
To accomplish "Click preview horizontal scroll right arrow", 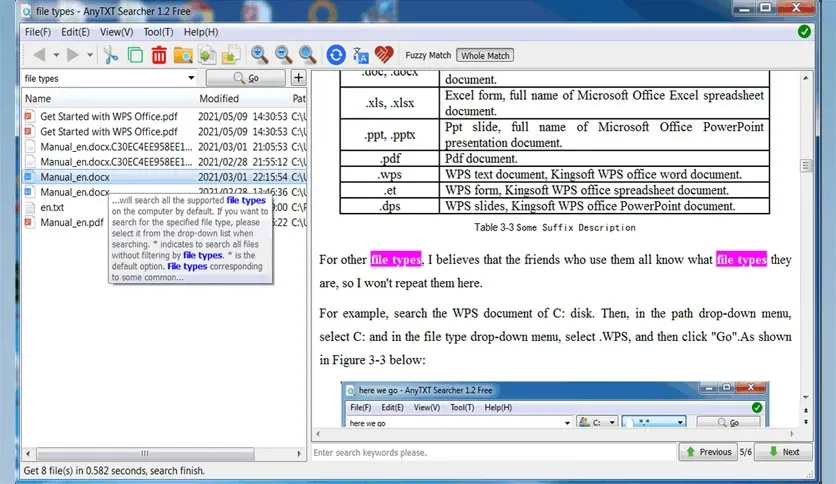I will pos(792,434).
